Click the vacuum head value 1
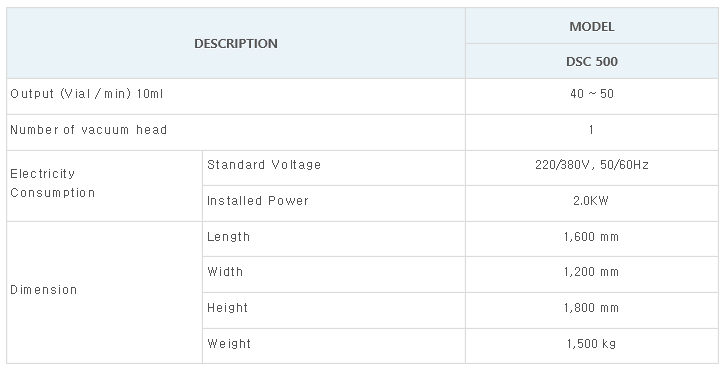Viewport: 726px width, 372px height. tap(591, 130)
